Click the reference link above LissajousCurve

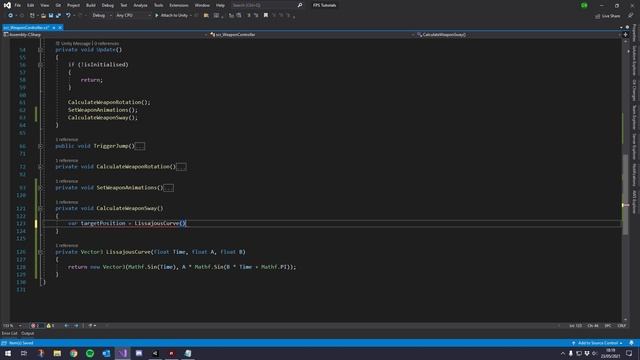click(x=67, y=246)
